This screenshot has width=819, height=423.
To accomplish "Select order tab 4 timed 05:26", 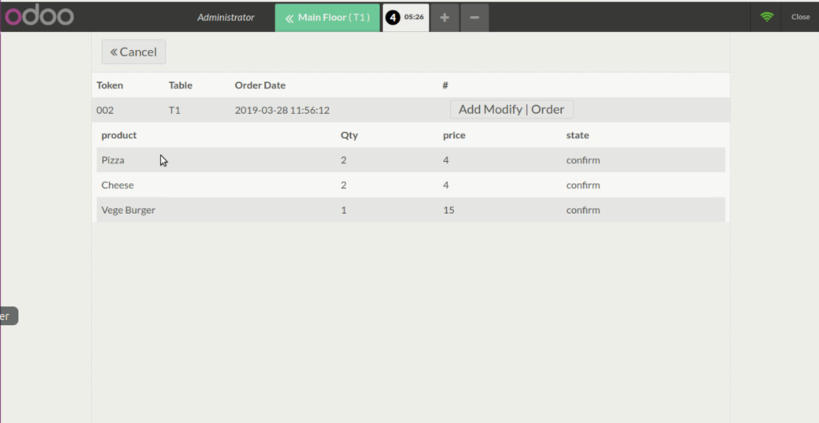I will (406, 18).
